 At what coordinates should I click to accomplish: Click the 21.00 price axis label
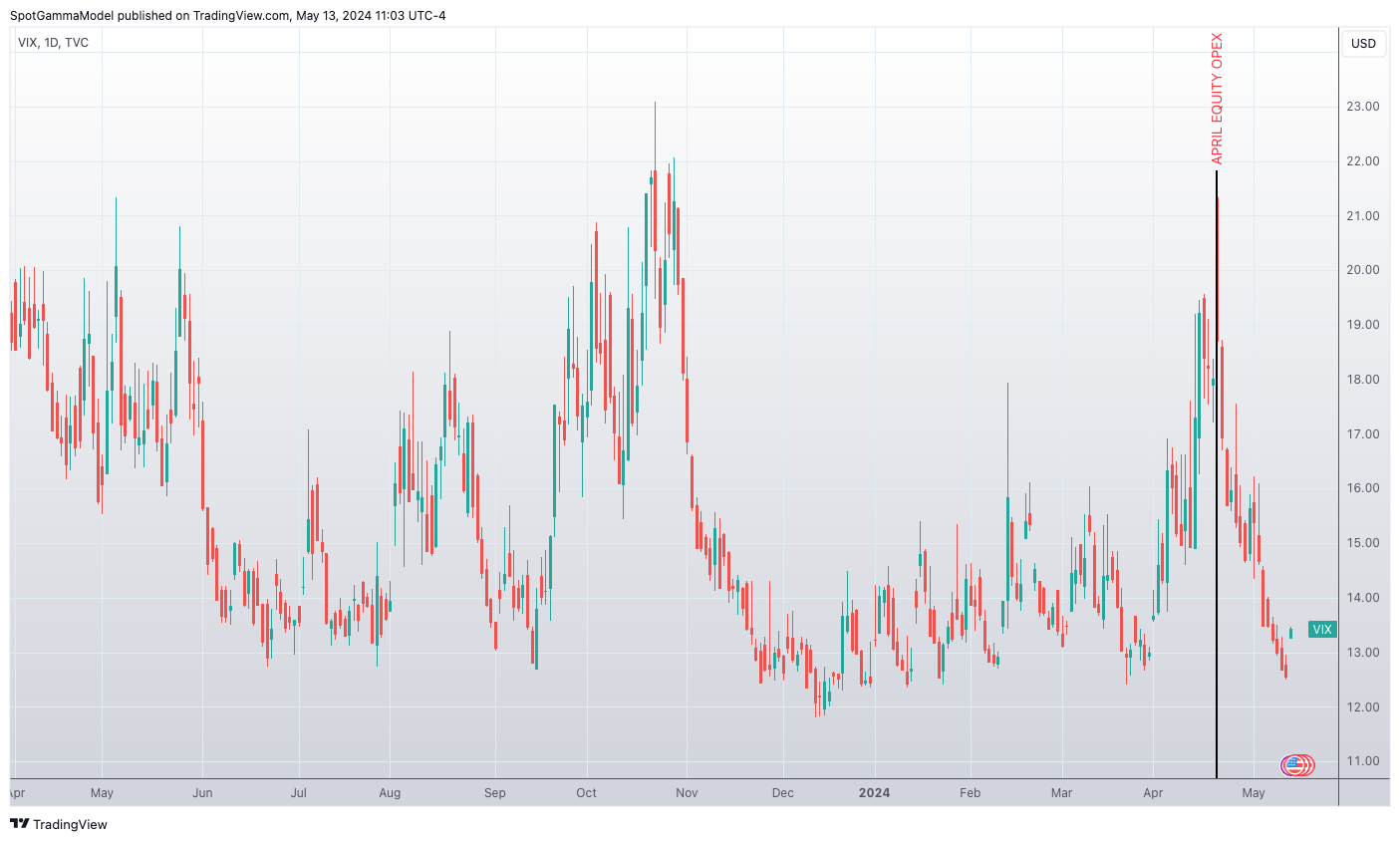pos(1362,216)
